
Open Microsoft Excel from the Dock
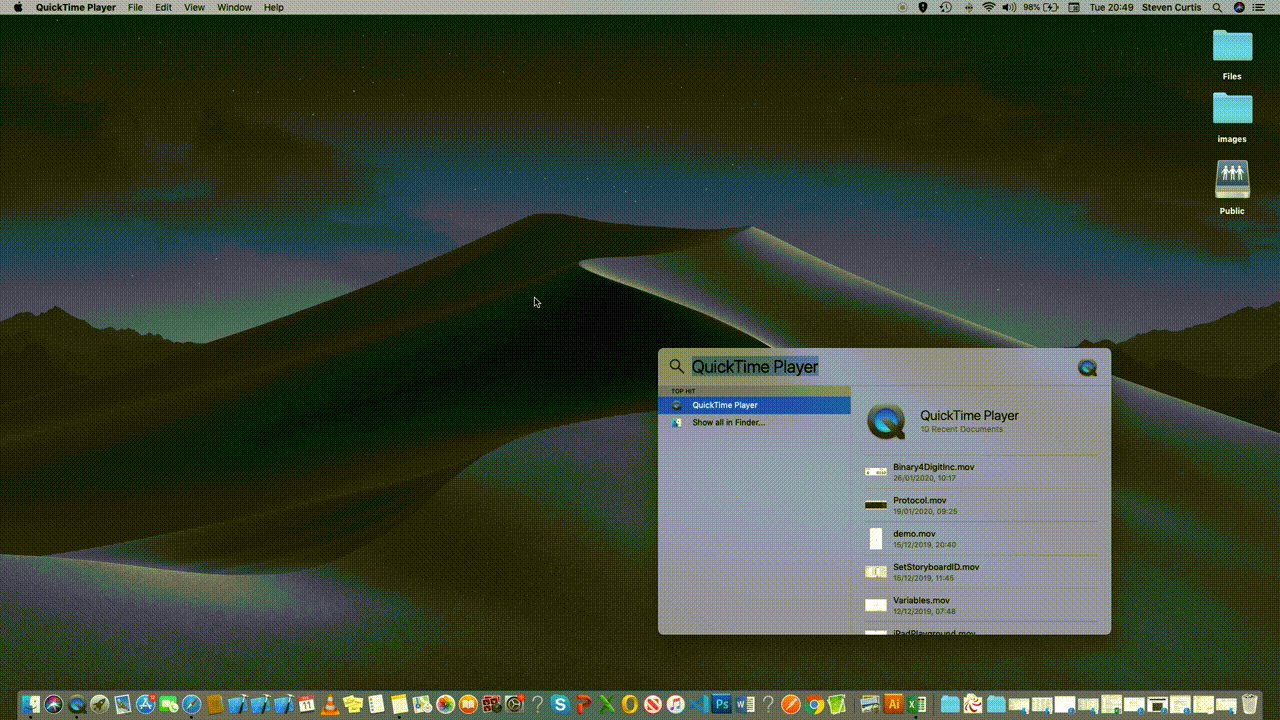point(918,704)
